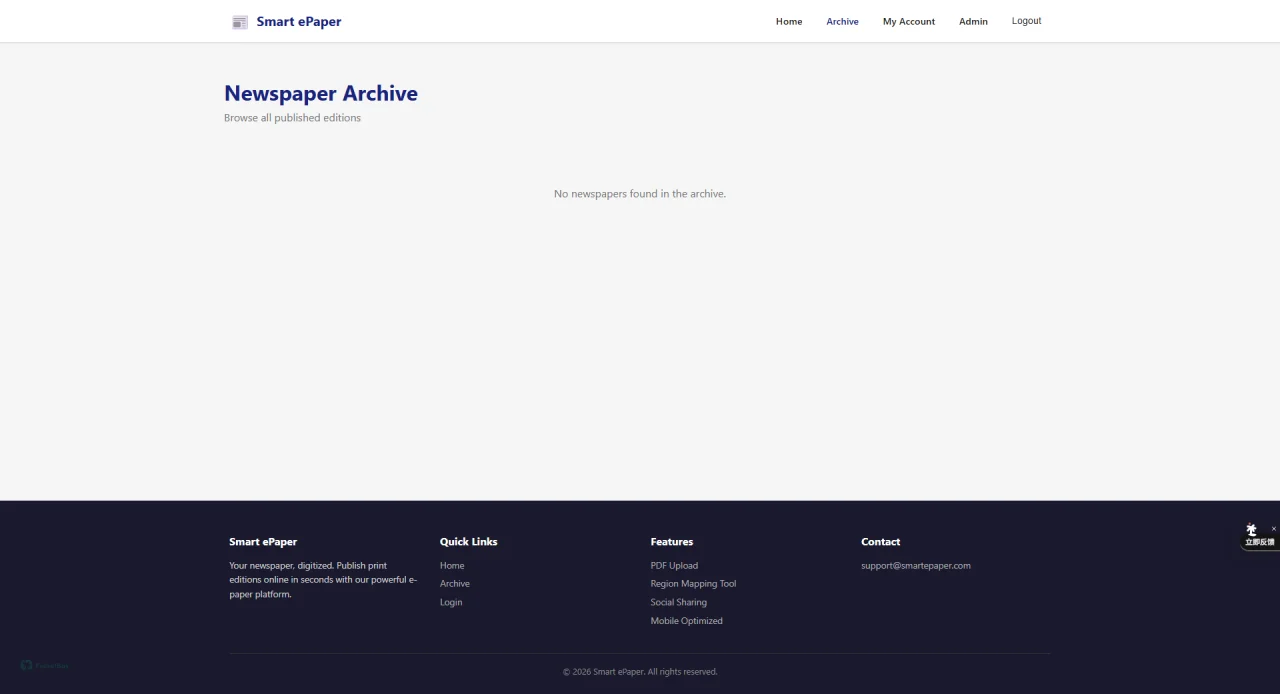The image size is (1280, 694).
Task: Open Archive in the top navigation bar
Action: 842,22
